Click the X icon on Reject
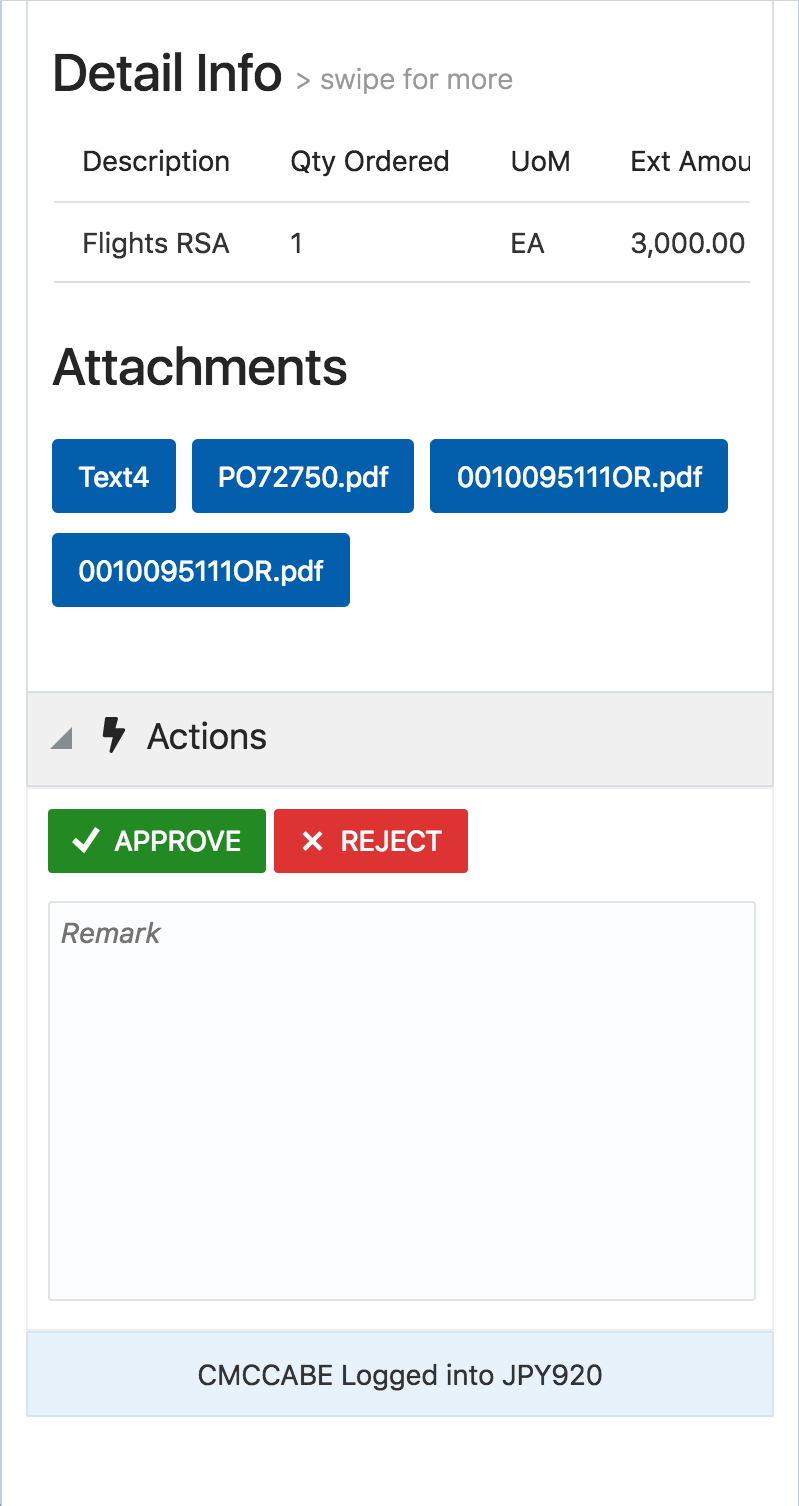 (312, 841)
